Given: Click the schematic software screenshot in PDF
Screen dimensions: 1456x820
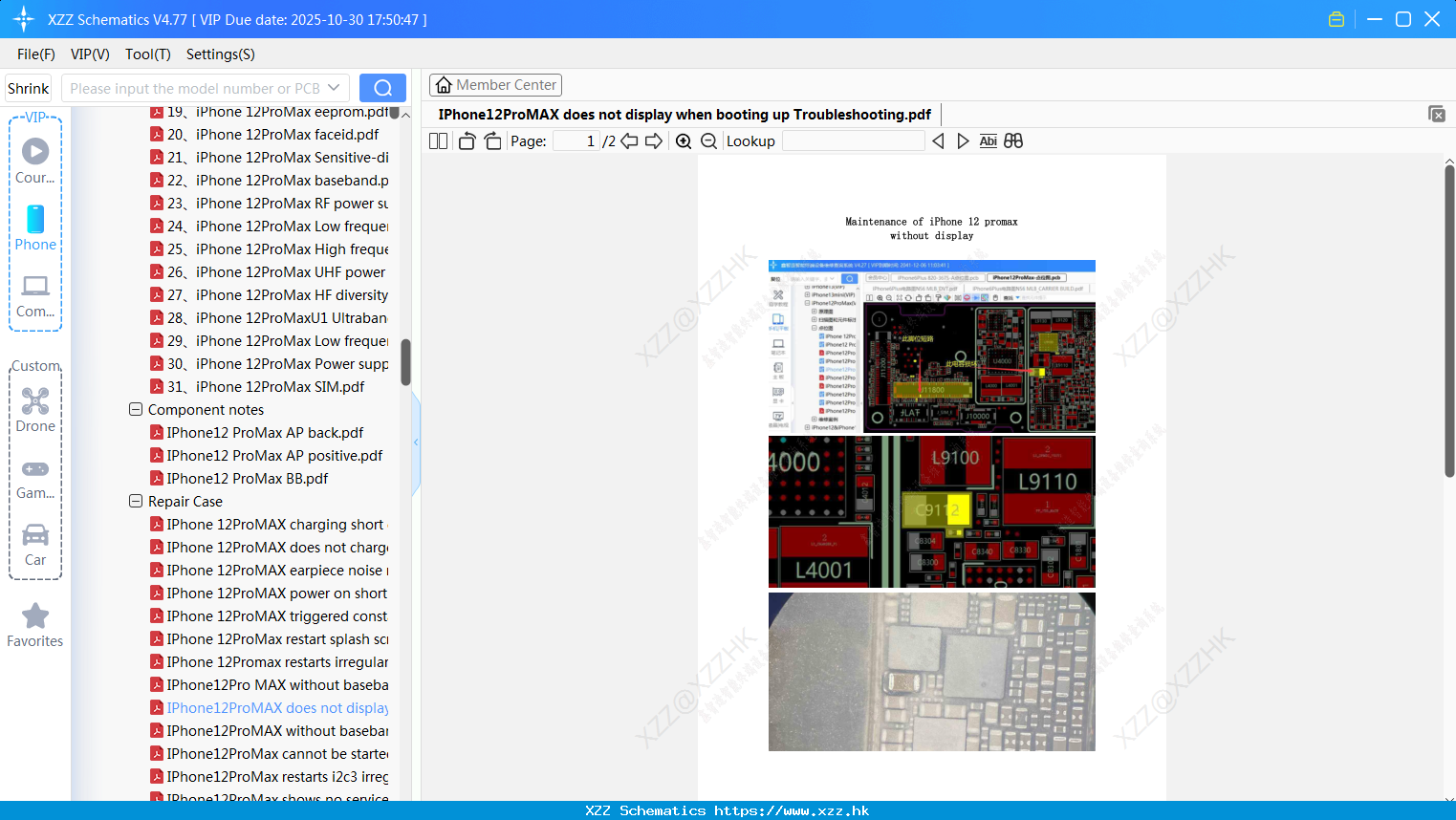Looking at the screenshot, I should tap(932, 346).
